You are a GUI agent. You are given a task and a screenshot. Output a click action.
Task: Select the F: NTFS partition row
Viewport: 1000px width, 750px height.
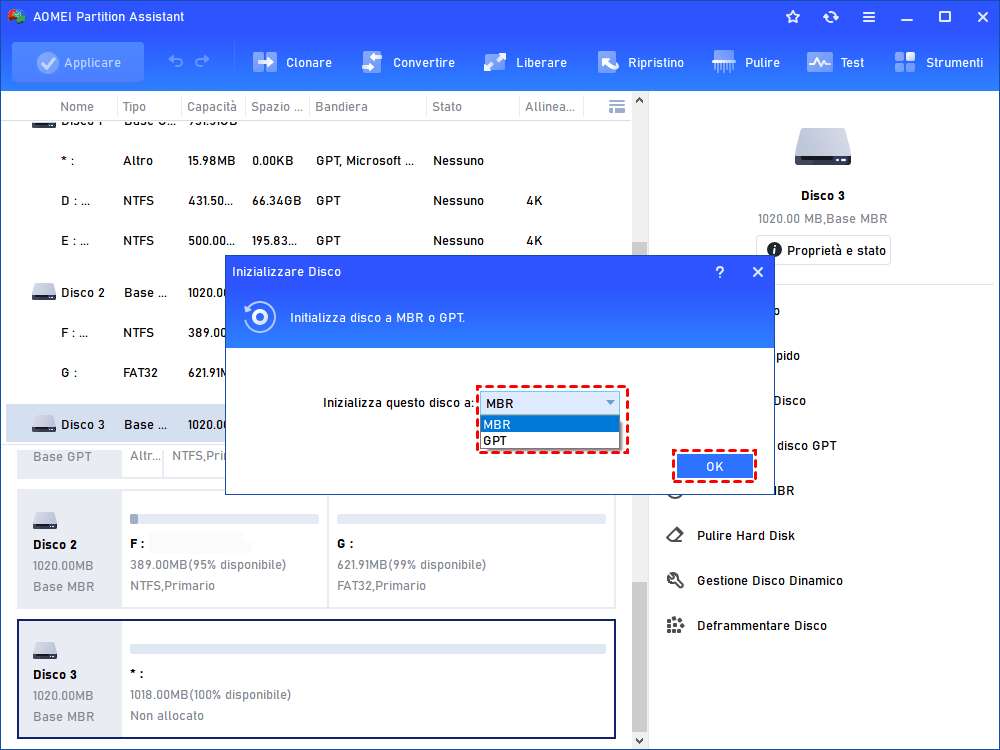pos(116,333)
